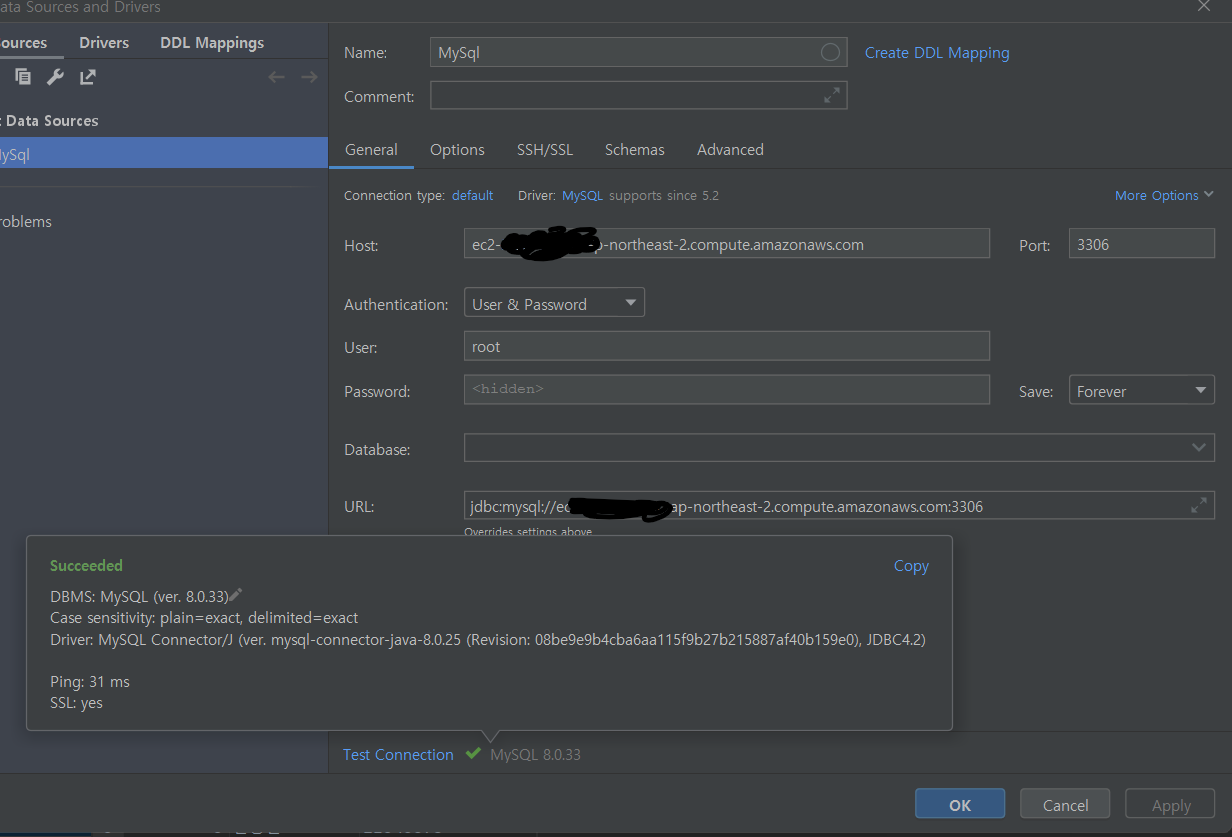1232x837 pixels.
Task: Click the Test Connection link
Action: pos(398,755)
